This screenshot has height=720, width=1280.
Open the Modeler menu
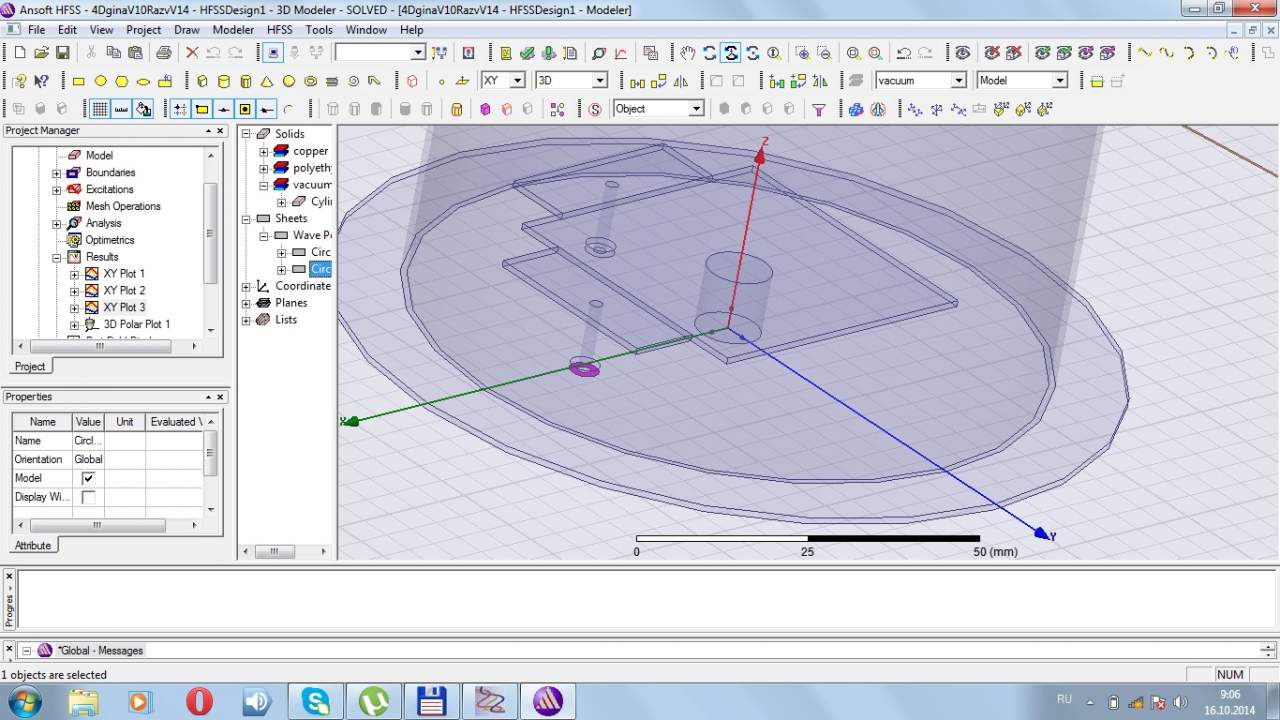coord(233,30)
